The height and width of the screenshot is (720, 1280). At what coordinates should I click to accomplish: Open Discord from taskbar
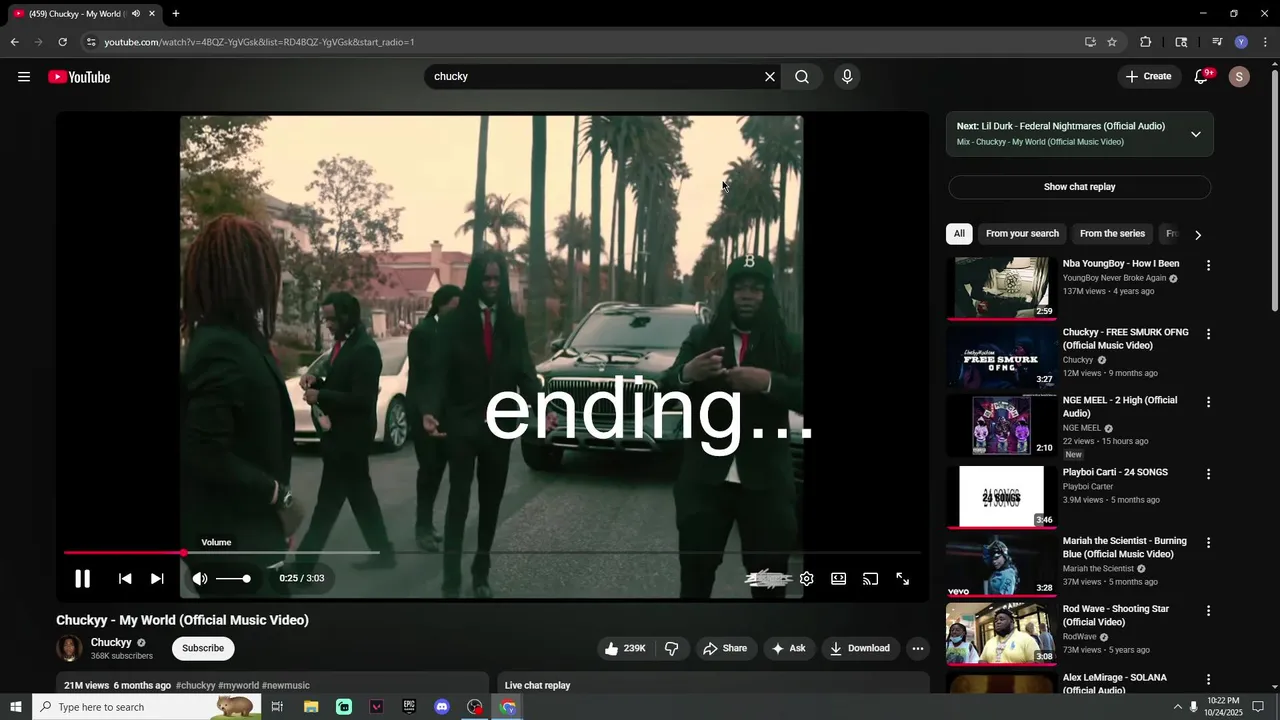pyautogui.click(x=442, y=707)
